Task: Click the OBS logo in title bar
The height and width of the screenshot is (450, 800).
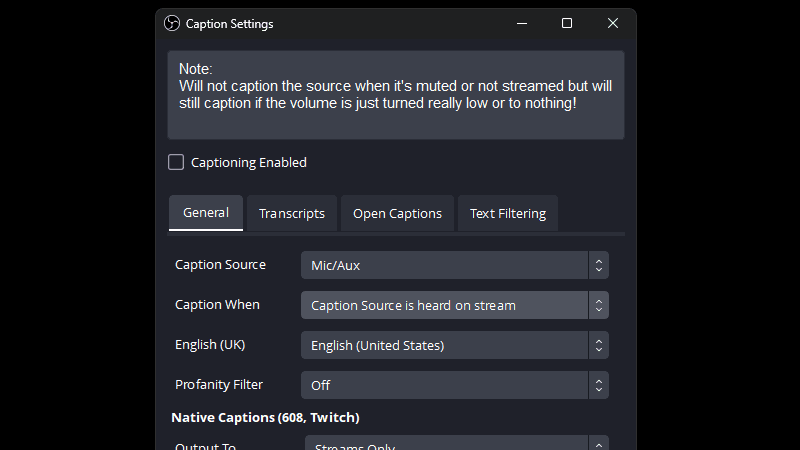Action: 171,23
